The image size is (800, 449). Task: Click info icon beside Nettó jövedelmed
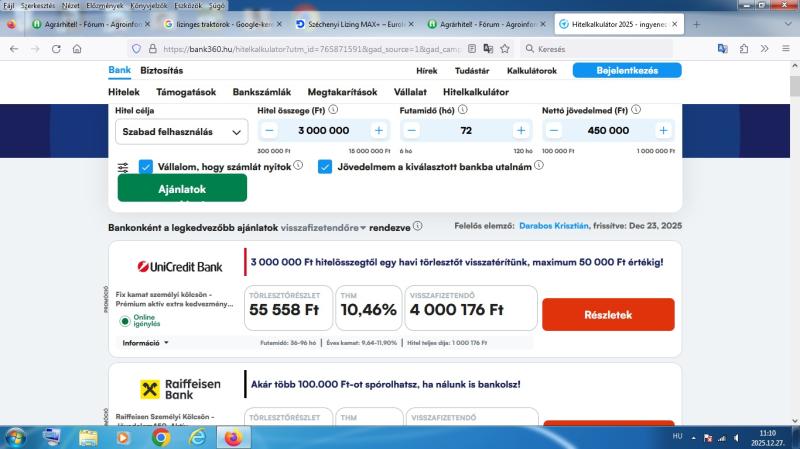pyautogui.click(x=636, y=110)
